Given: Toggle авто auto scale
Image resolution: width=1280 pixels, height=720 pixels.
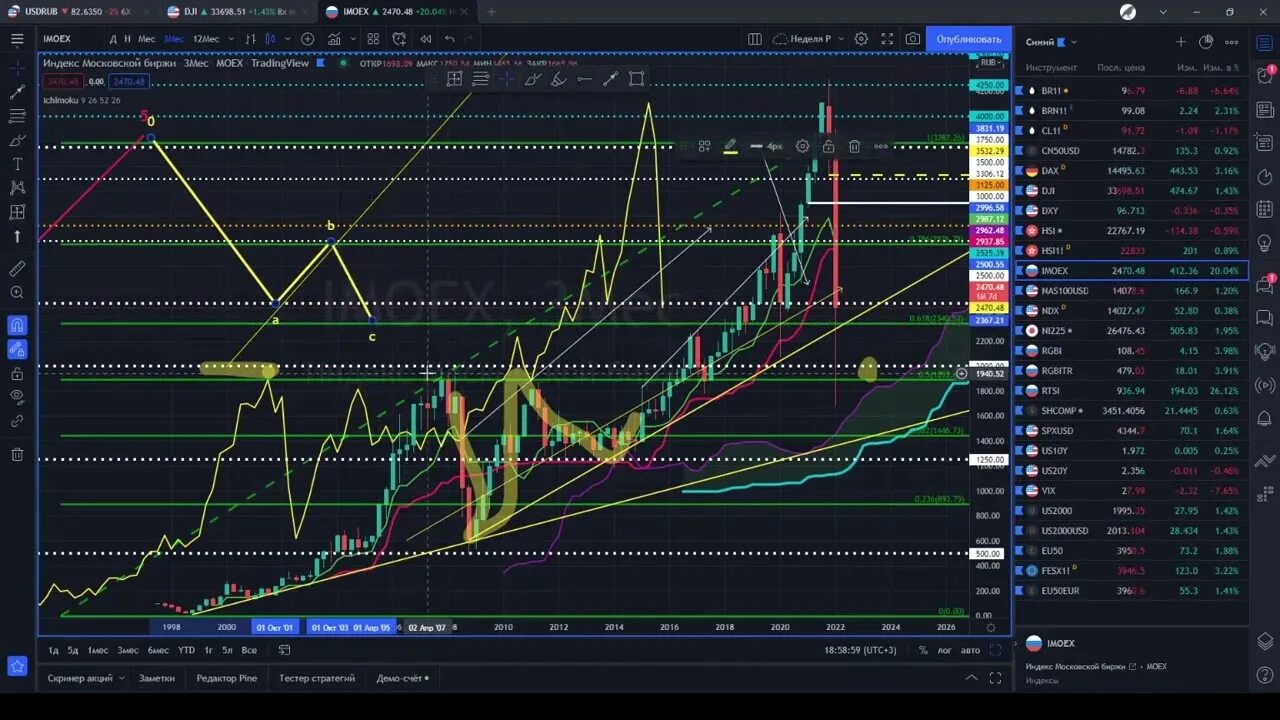Looking at the screenshot, I should pyautogui.click(x=970, y=650).
